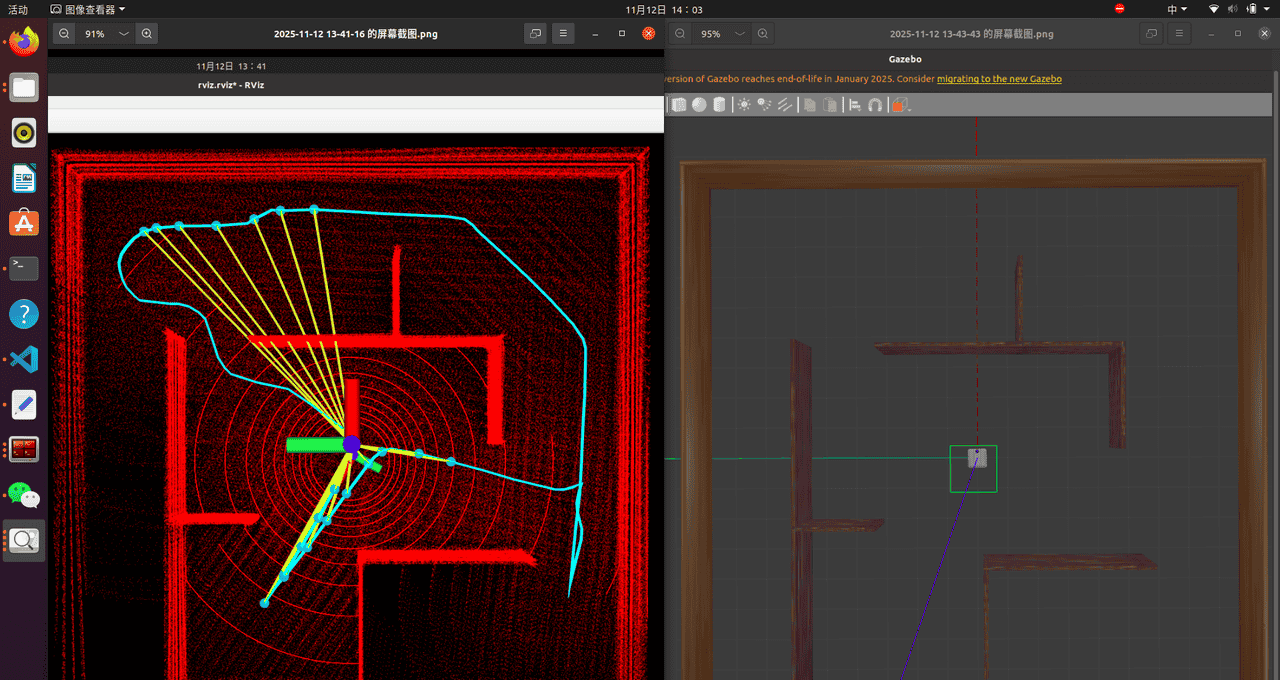Expand the 95% zoom level dropdown
1280x680 pixels.
(740, 33)
